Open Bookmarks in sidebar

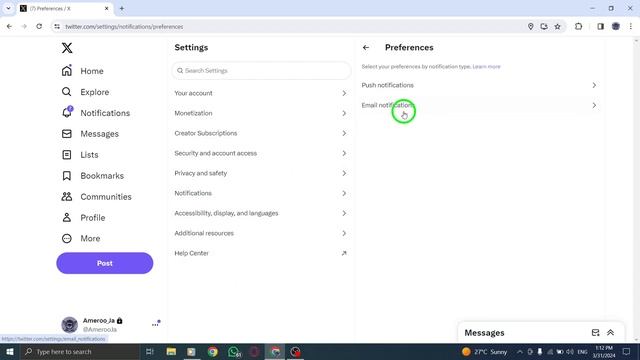point(93,176)
